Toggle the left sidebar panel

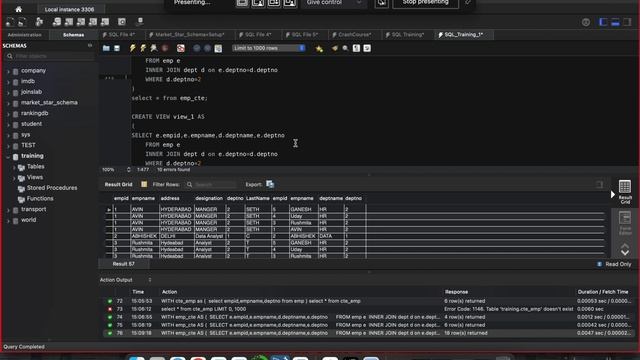pyautogui.click(x=603, y=22)
